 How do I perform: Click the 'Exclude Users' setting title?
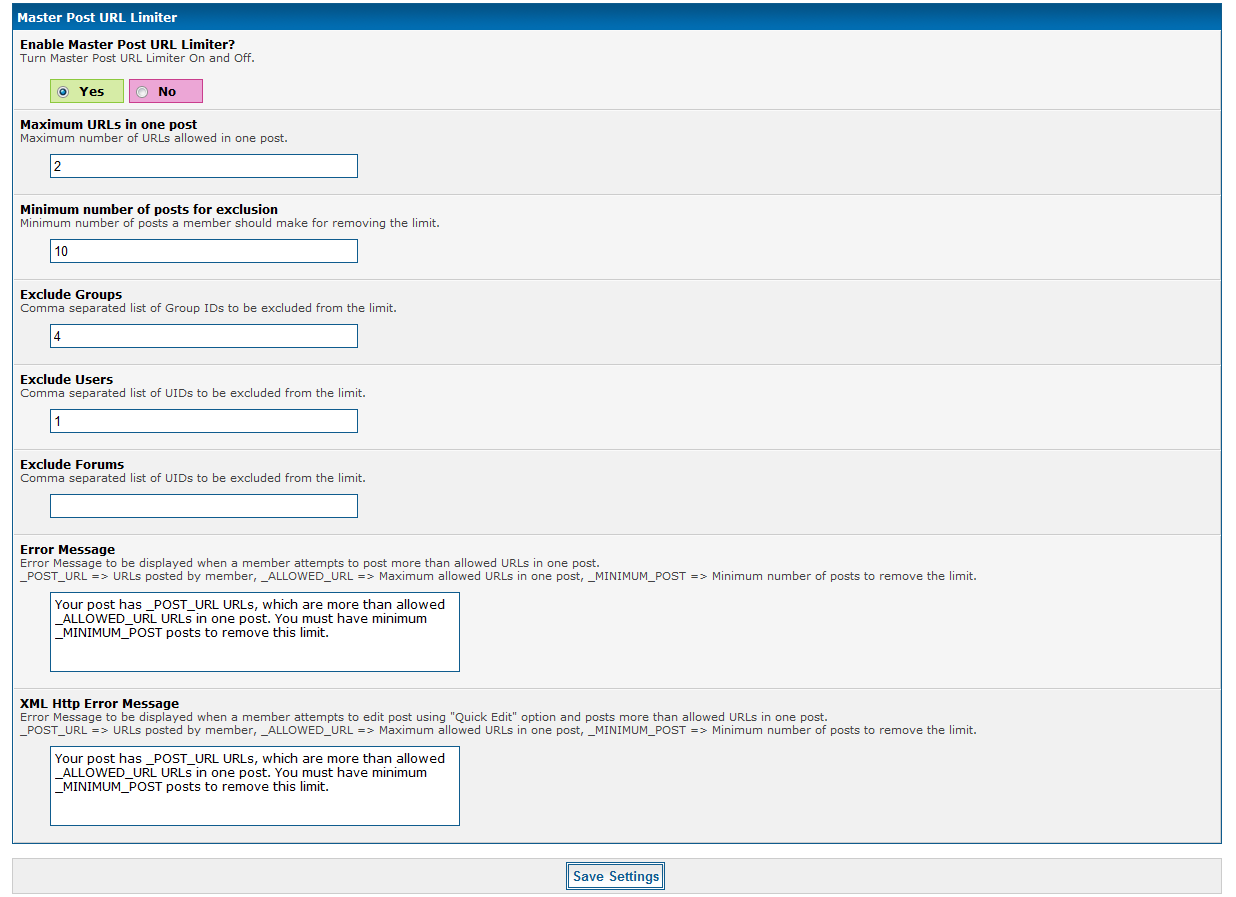(66, 380)
